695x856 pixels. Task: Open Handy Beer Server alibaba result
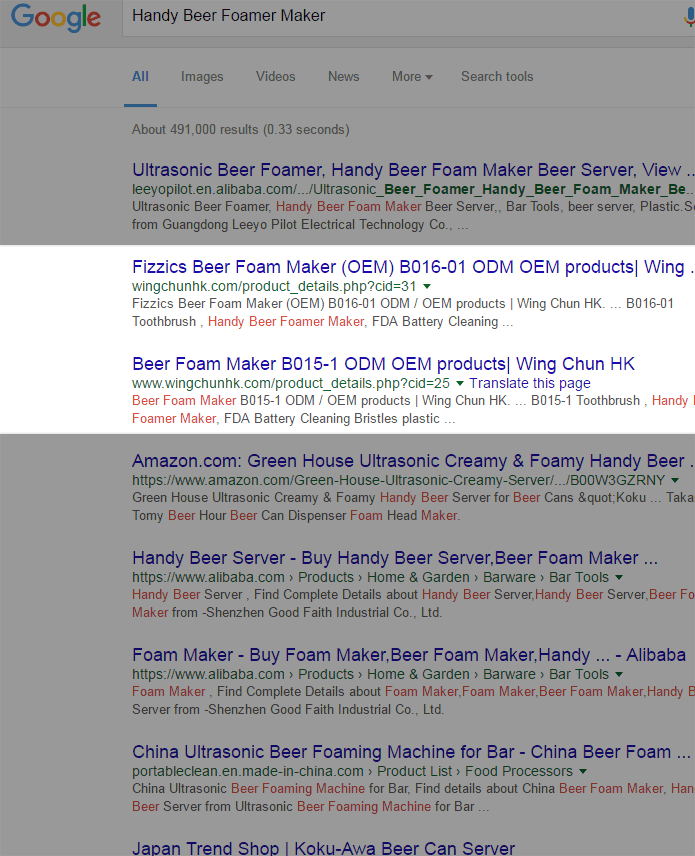(395, 558)
